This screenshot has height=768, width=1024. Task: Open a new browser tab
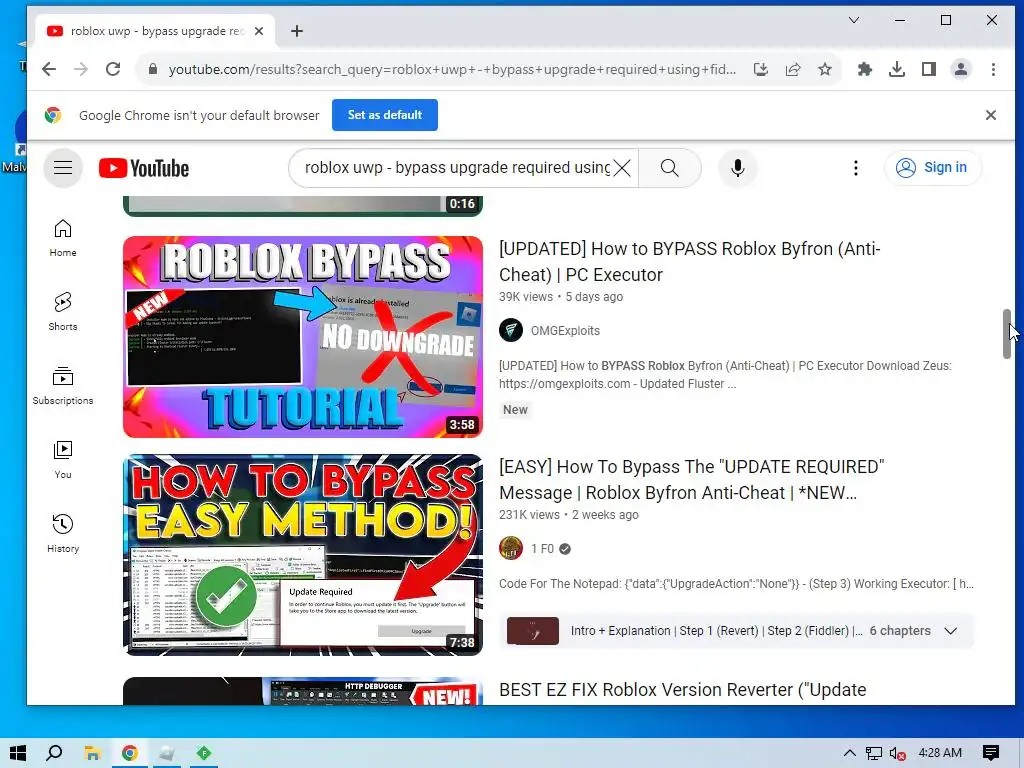pos(296,31)
